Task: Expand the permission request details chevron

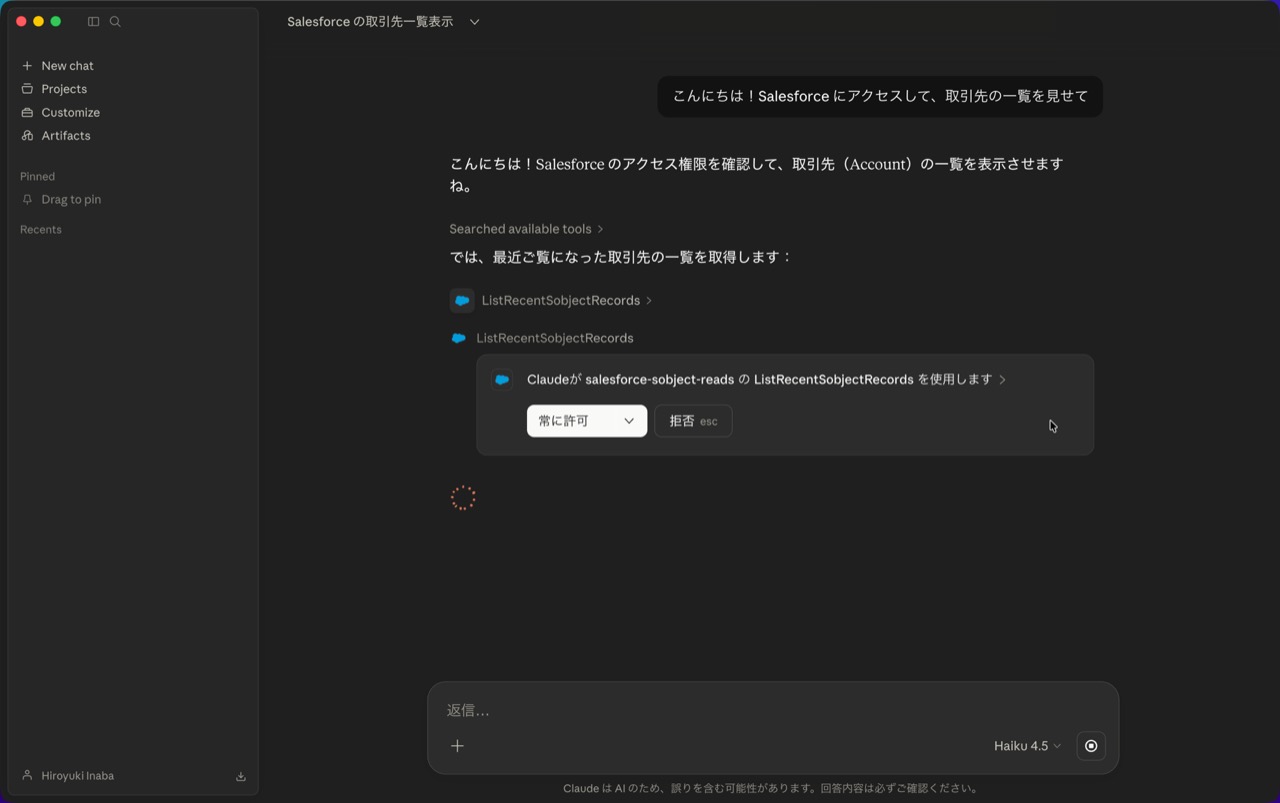Action: point(1003,380)
